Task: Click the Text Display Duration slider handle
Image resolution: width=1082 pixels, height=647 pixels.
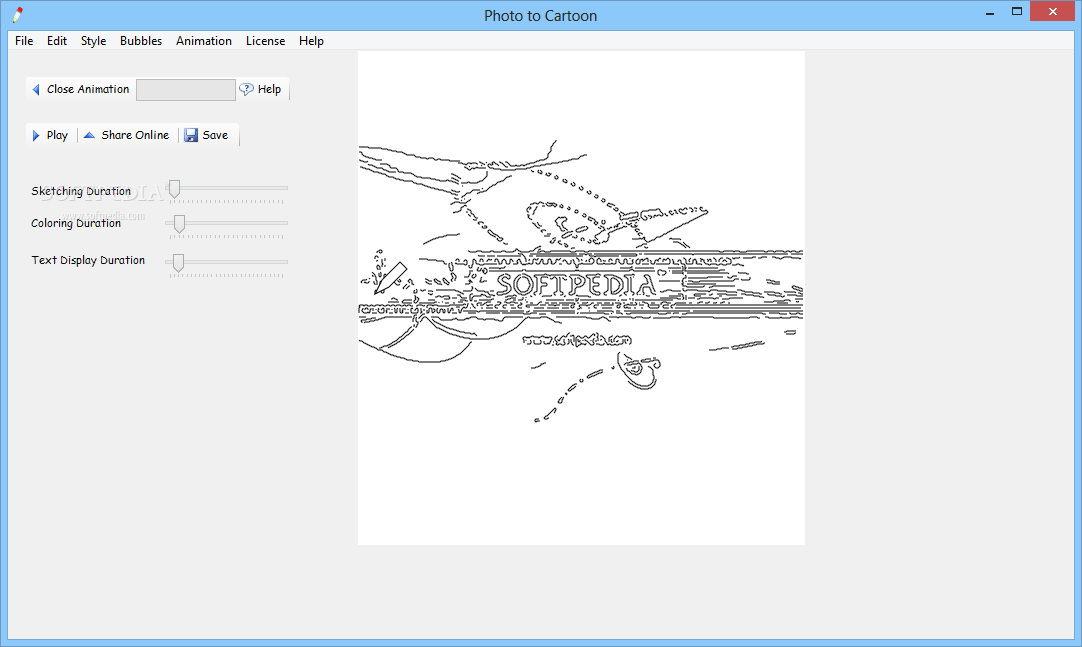Action: pyautogui.click(x=179, y=263)
